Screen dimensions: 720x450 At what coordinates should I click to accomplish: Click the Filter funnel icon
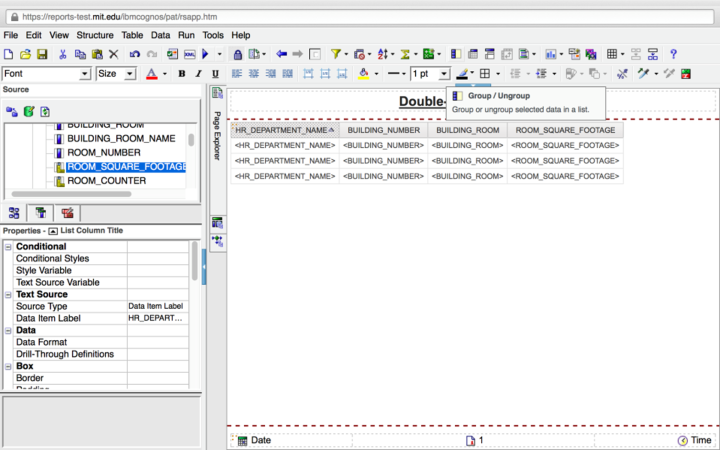336,54
